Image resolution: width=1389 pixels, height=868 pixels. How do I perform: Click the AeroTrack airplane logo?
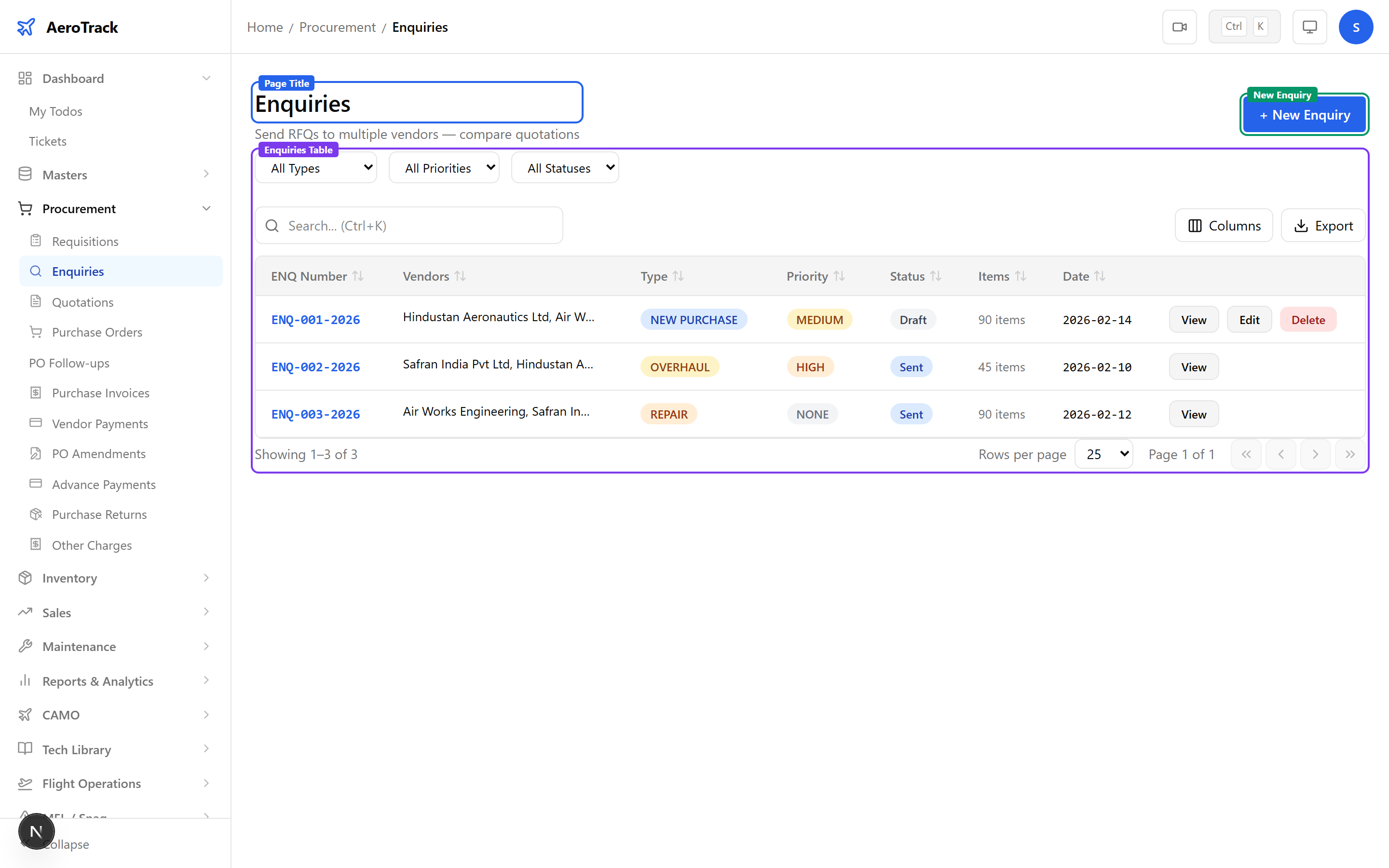coord(27,27)
